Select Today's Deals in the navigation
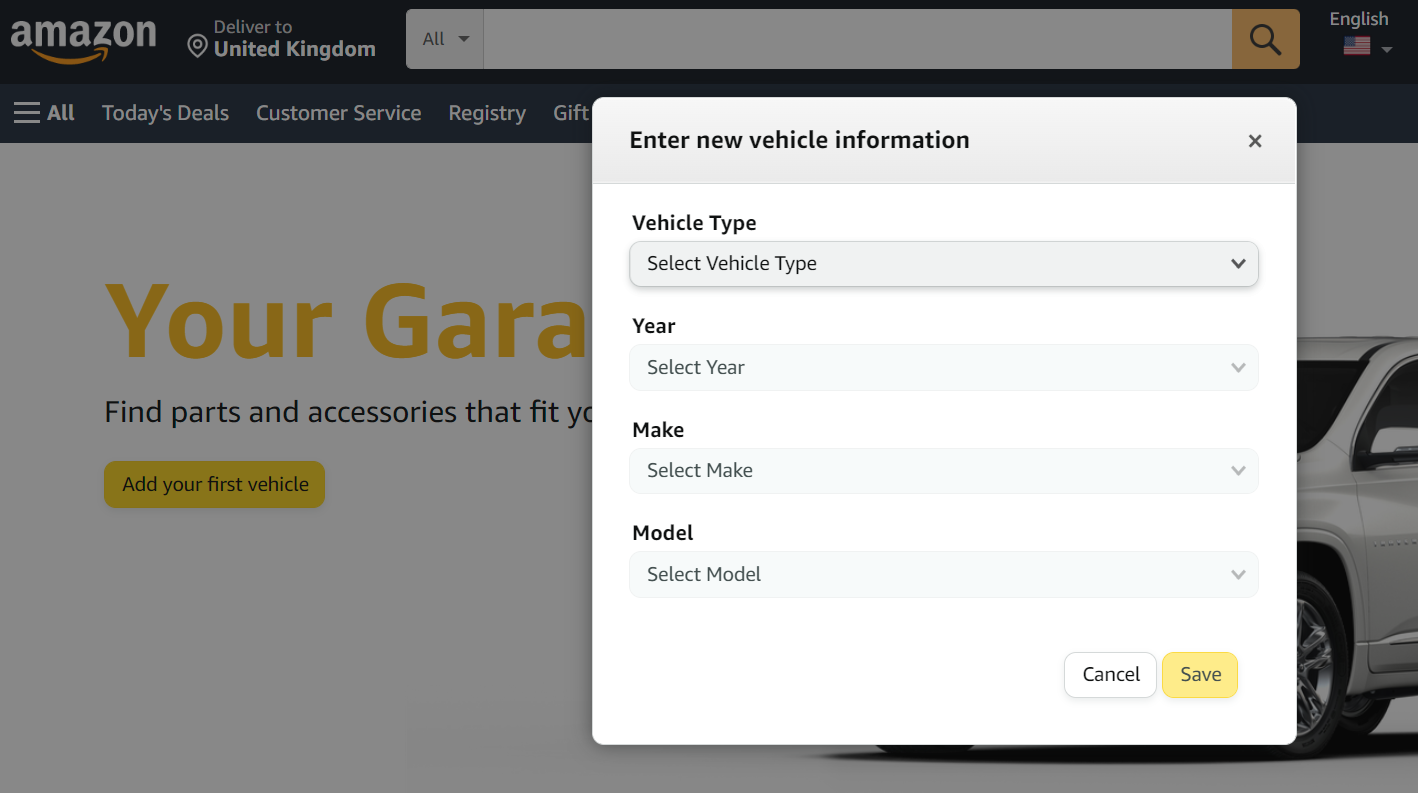This screenshot has width=1418, height=793. 165,113
